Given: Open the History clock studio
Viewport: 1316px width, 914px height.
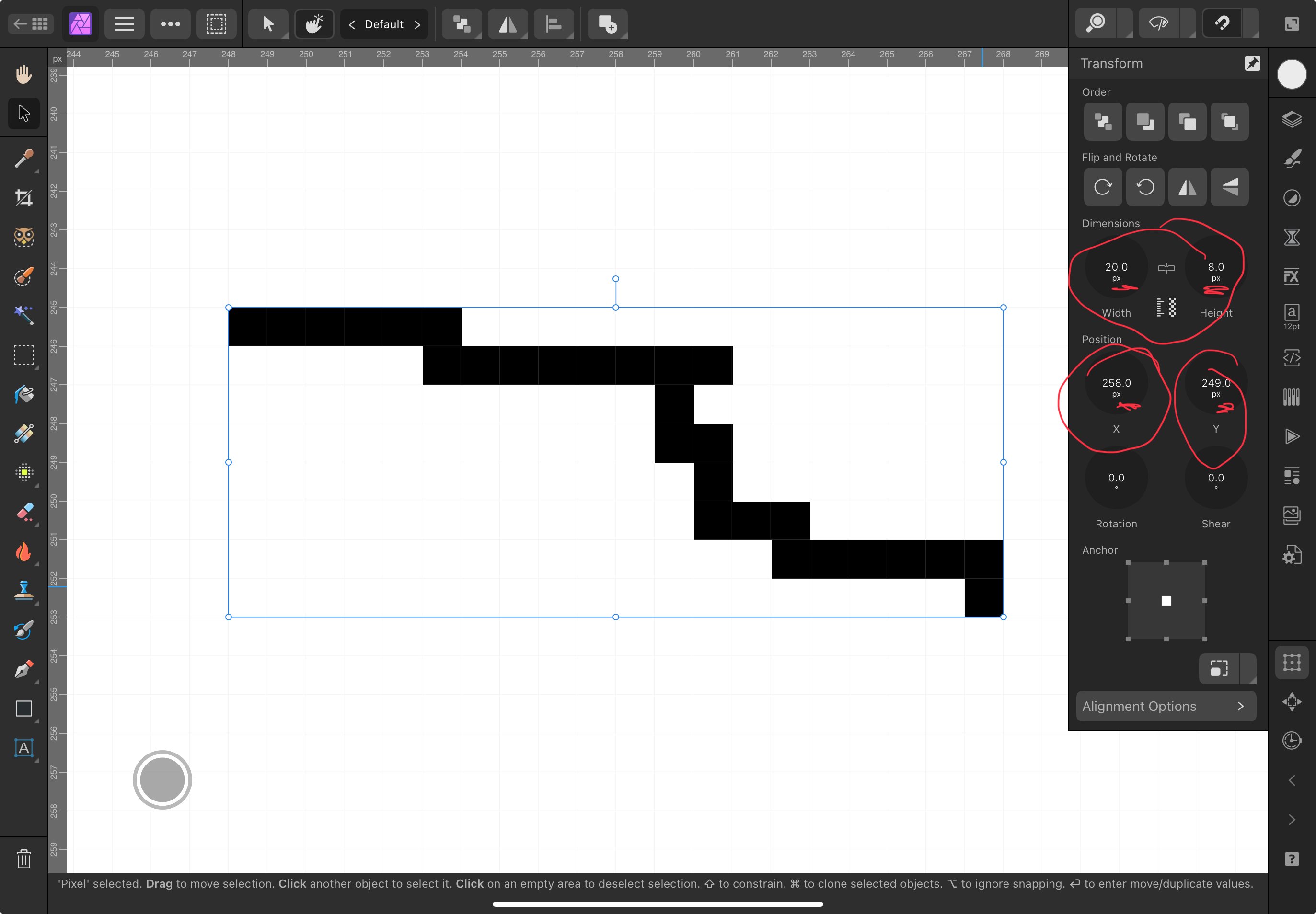Looking at the screenshot, I should tap(1292, 741).
